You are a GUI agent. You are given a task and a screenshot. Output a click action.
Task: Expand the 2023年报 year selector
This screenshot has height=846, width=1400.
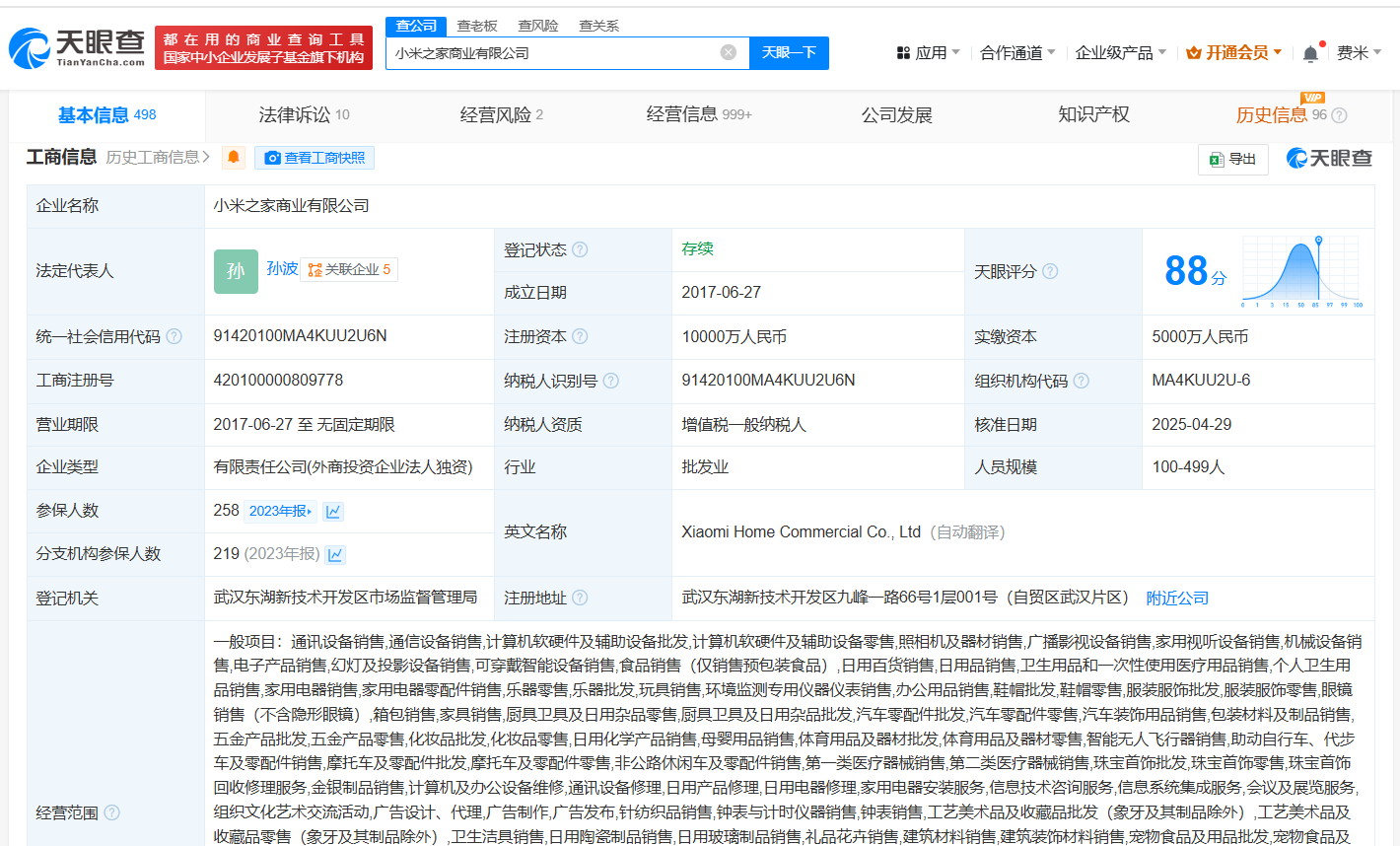tap(280, 511)
